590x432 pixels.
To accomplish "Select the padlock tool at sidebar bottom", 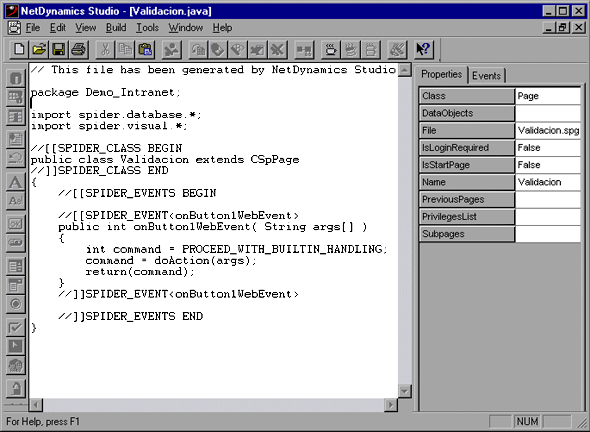I will 16,388.
